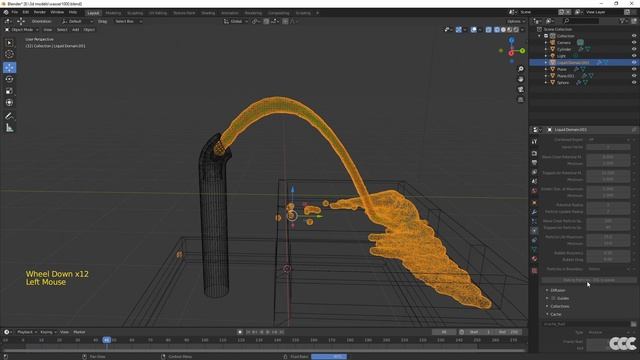
Task: Switch perspective/orthographic grid icon
Action: [x=521, y=100]
